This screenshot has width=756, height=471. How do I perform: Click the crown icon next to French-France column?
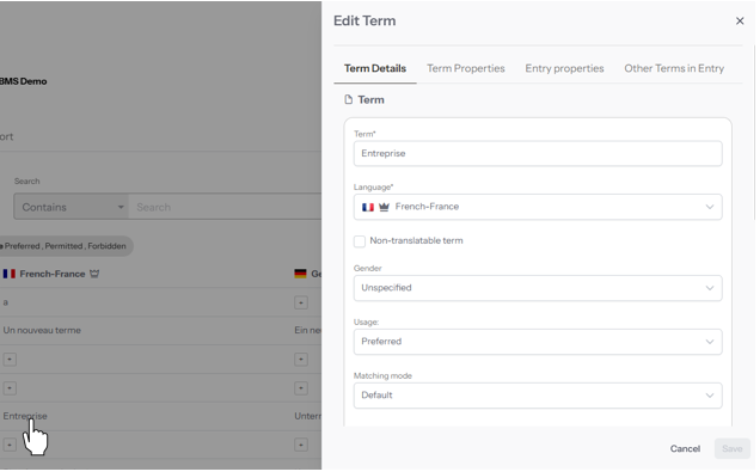point(97,274)
